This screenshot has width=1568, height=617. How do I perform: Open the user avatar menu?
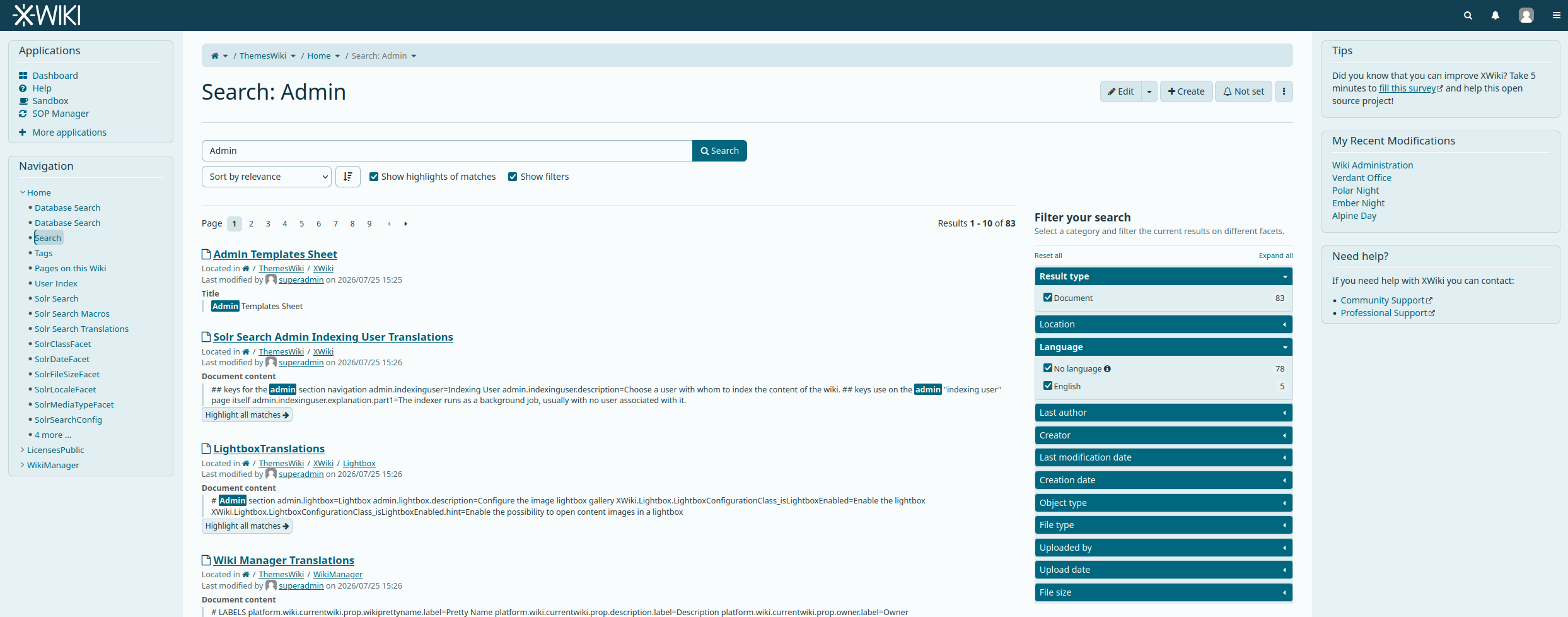1526,15
